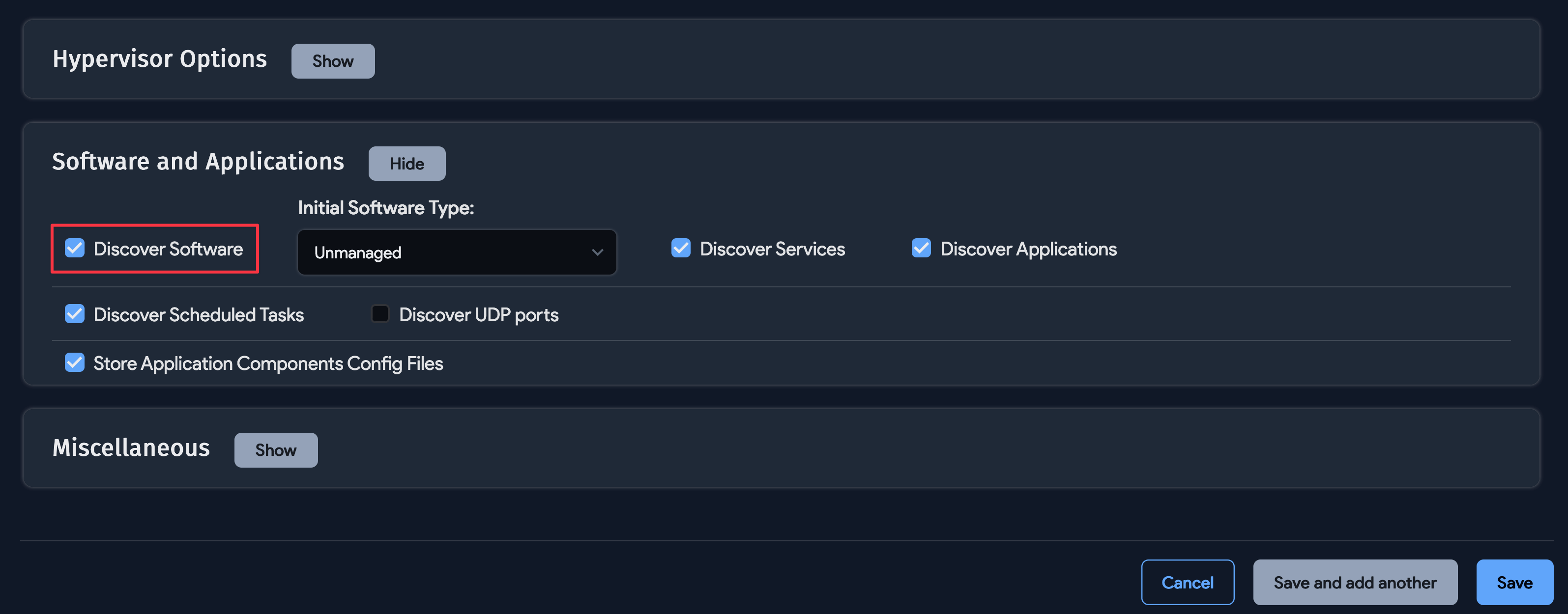Click the blue checkmark beside Discover Services

point(680,248)
